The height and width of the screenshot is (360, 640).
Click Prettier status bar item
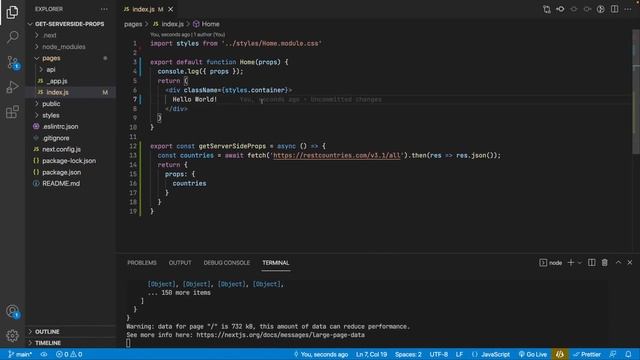(x=587, y=354)
